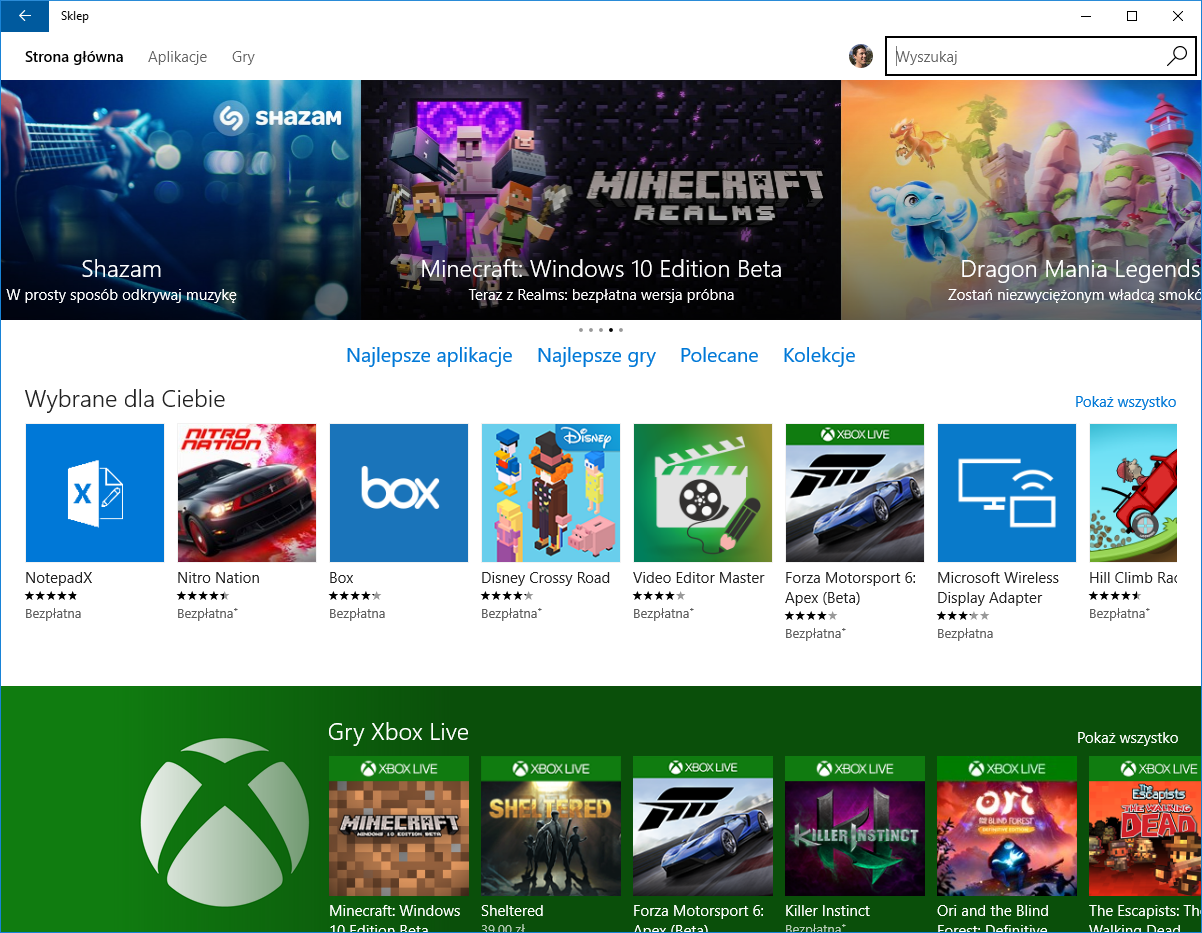The height and width of the screenshot is (933, 1202).
Task: Open the Kolekcje link
Action: click(819, 355)
